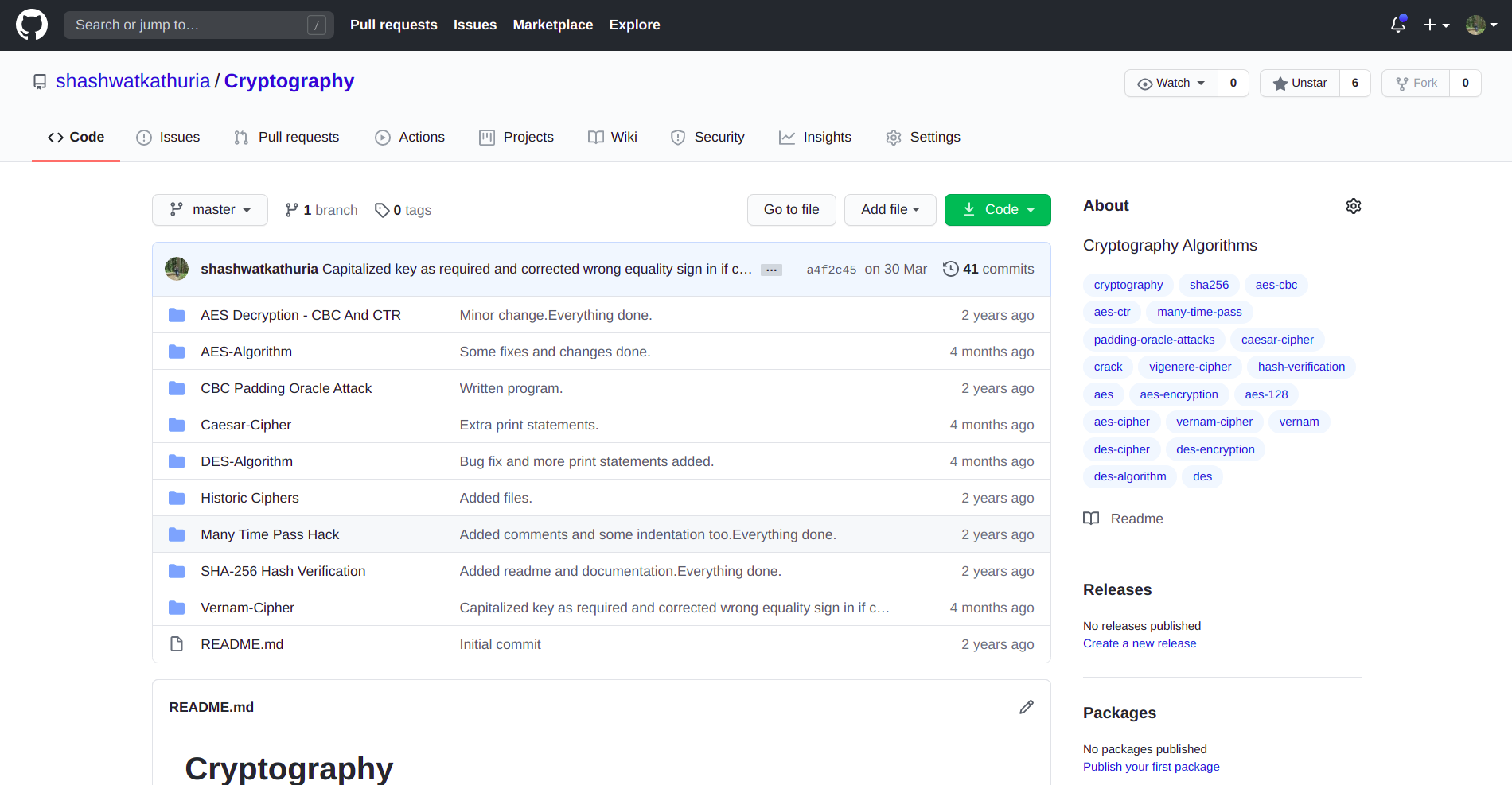
Task: Click the tag icon next to 0 tags
Action: click(x=382, y=210)
